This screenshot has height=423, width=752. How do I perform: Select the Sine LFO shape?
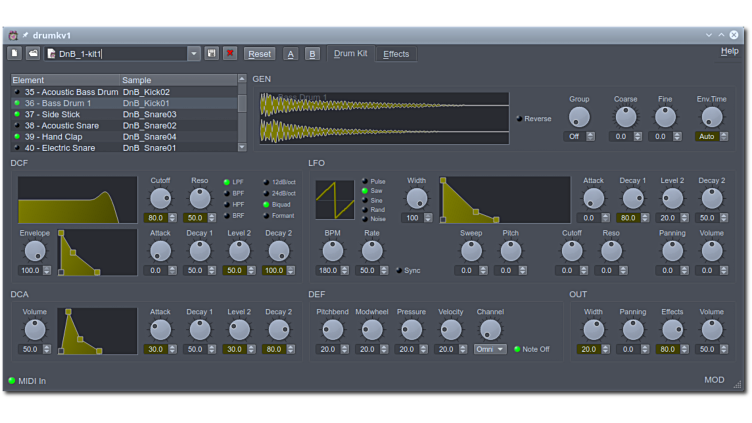point(365,200)
